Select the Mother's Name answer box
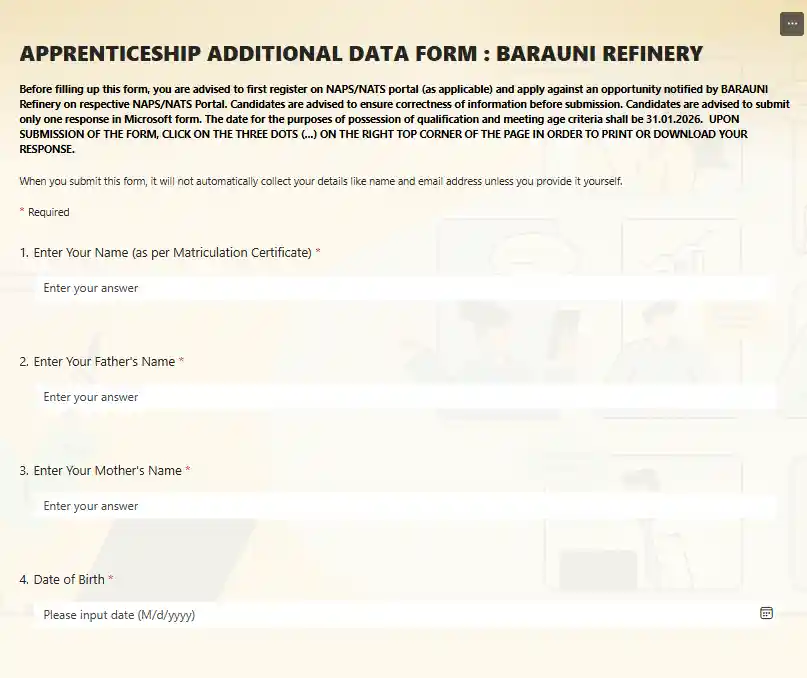Viewport: 807px width, 678px height. 404,506
